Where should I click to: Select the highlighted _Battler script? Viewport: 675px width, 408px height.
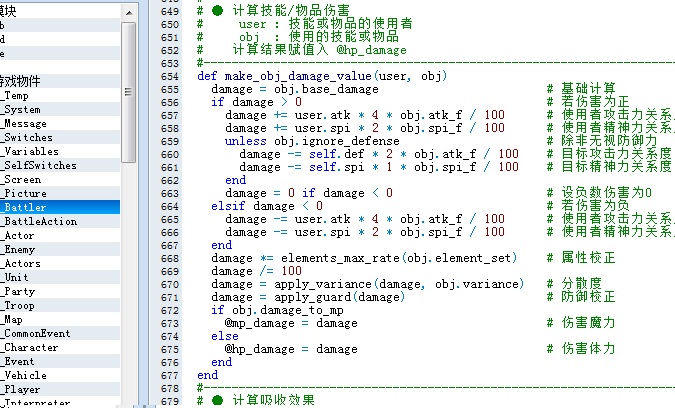pos(60,207)
